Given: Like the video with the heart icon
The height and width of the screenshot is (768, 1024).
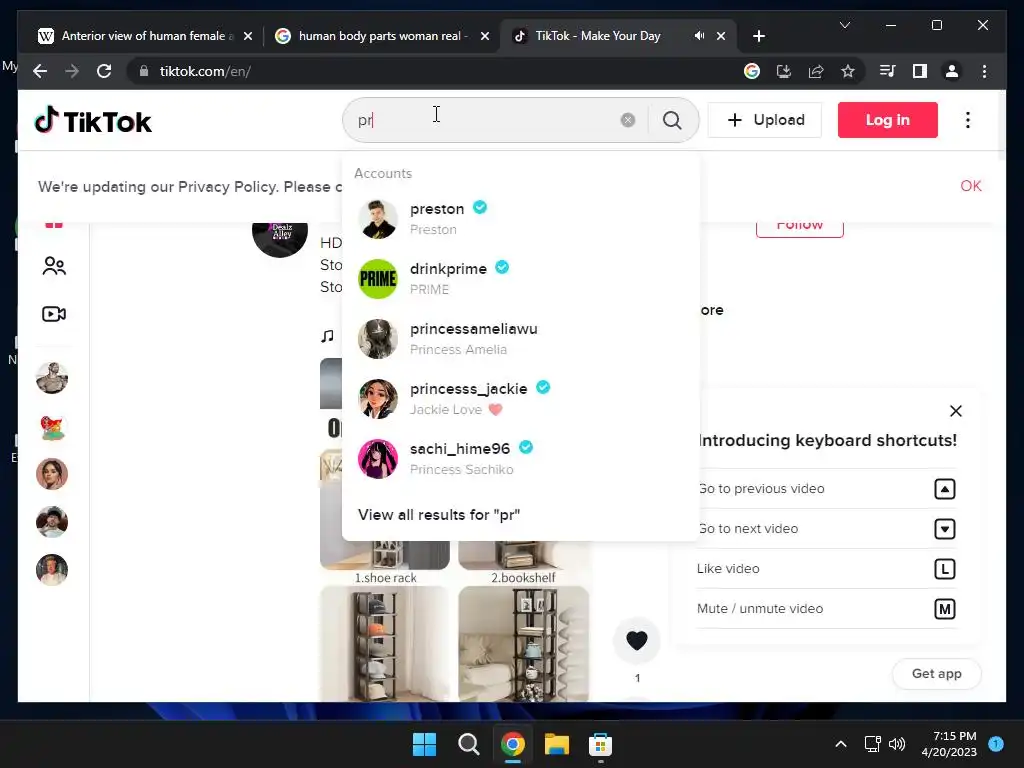Looking at the screenshot, I should (637, 640).
